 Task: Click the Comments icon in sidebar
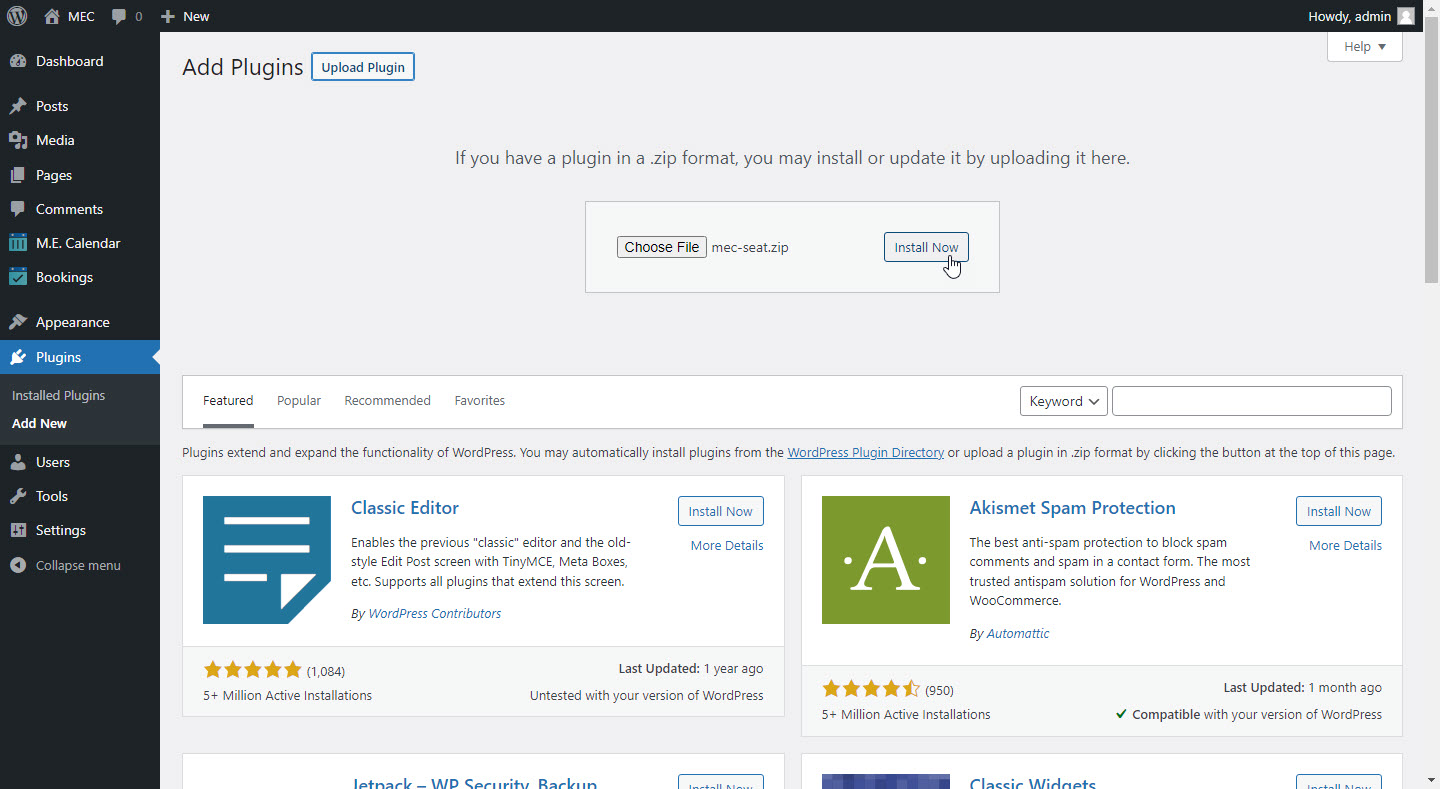point(18,209)
